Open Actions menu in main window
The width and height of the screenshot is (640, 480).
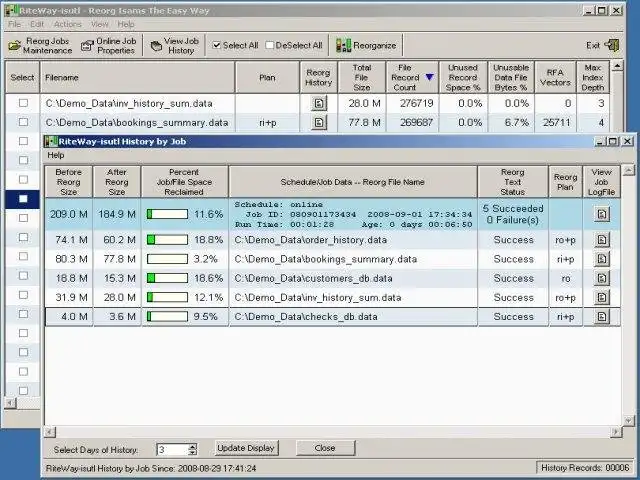[x=67, y=24]
